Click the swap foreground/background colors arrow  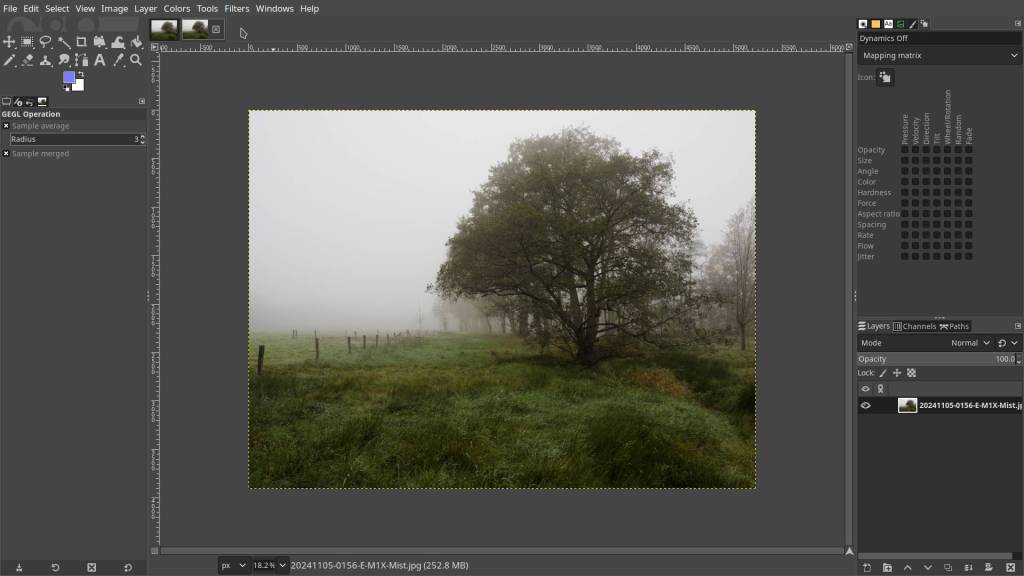point(80,74)
